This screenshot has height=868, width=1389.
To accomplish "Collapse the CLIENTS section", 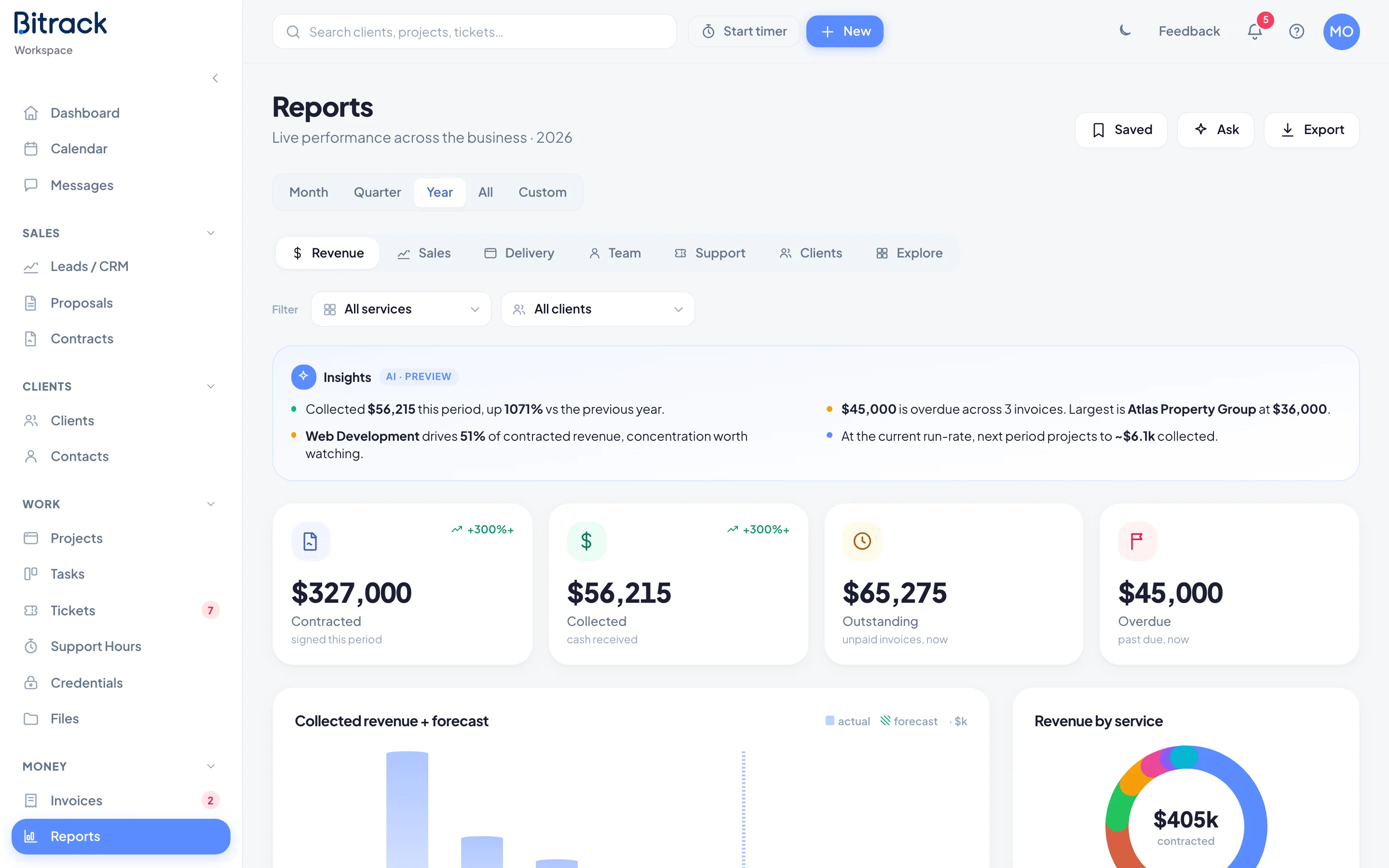I will (211, 386).
